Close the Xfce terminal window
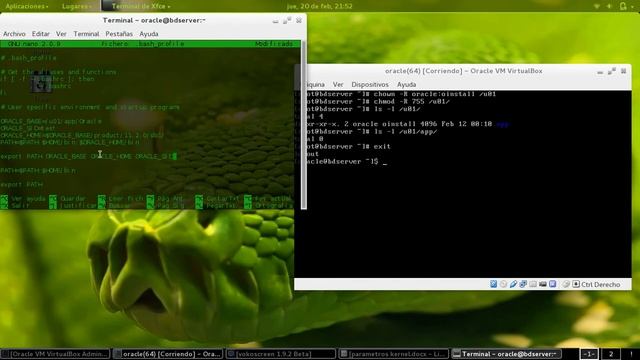The height and width of the screenshot is (360, 640). pos(299,20)
